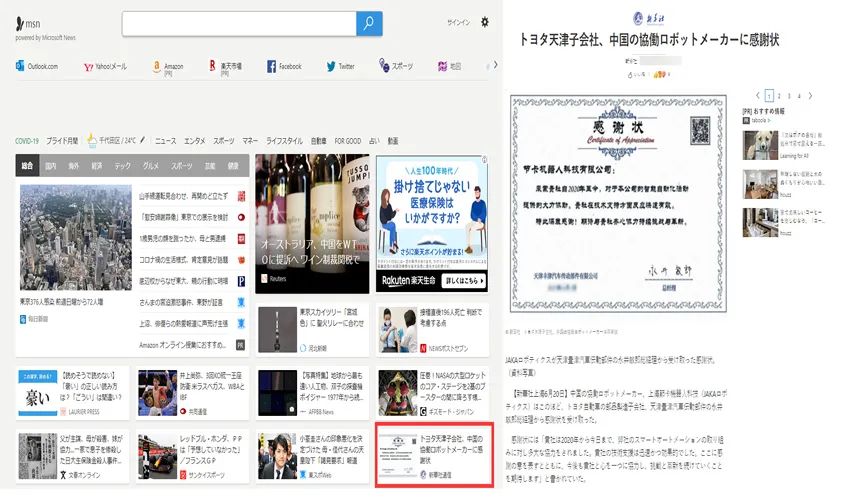Edit the 千代田区 weather location with pencil
854x500 pixels.
pyautogui.click(x=144, y=141)
